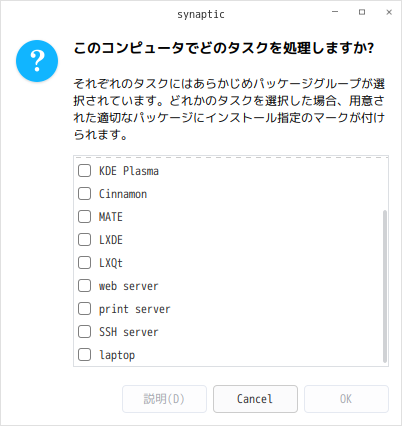Click the task list vertical scrollbar
The image size is (402, 426).
[385, 286]
